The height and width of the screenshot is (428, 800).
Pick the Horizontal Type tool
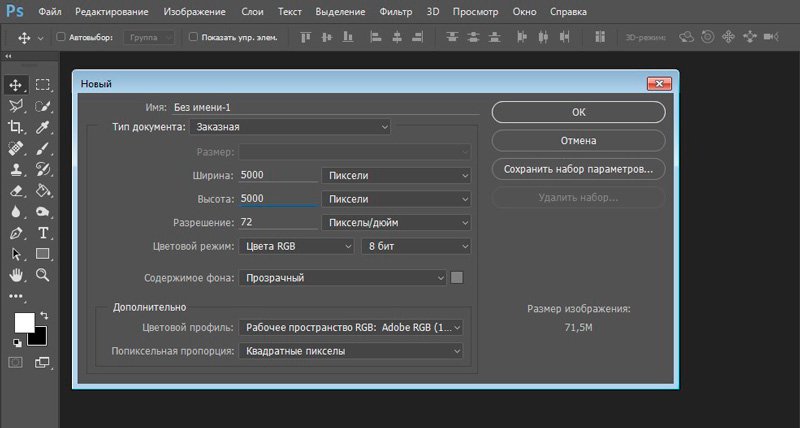point(43,233)
